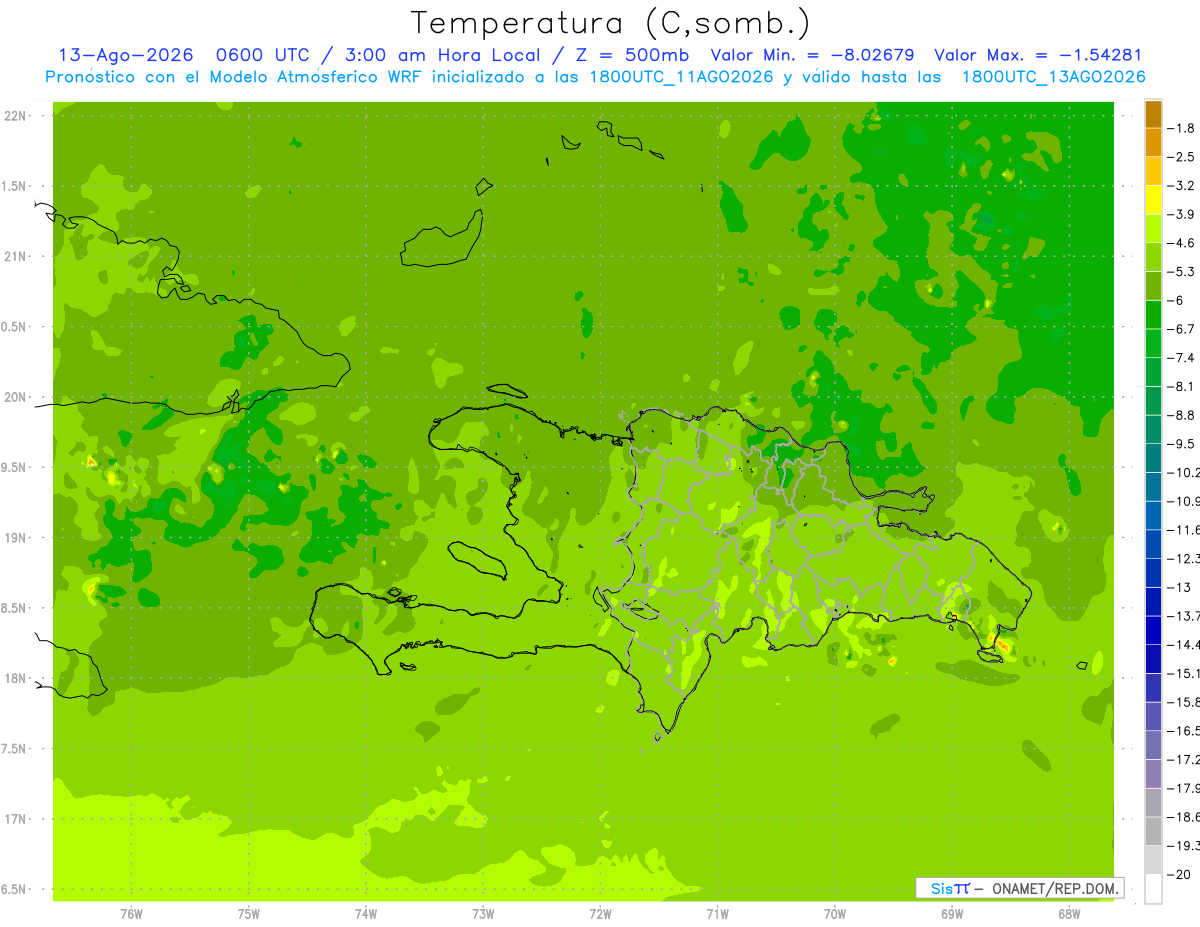Click the '-5.3' color scale value
The width and height of the screenshot is (1200, 927).
coord(1183,271)
